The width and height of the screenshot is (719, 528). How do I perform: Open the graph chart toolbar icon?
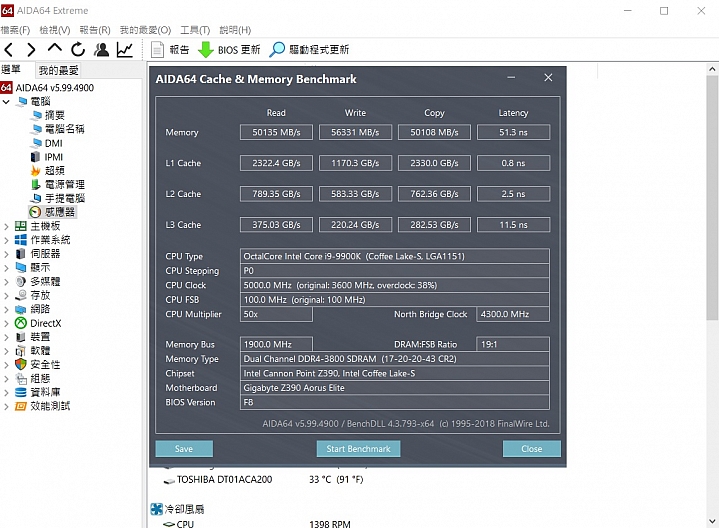pos(124,50)
